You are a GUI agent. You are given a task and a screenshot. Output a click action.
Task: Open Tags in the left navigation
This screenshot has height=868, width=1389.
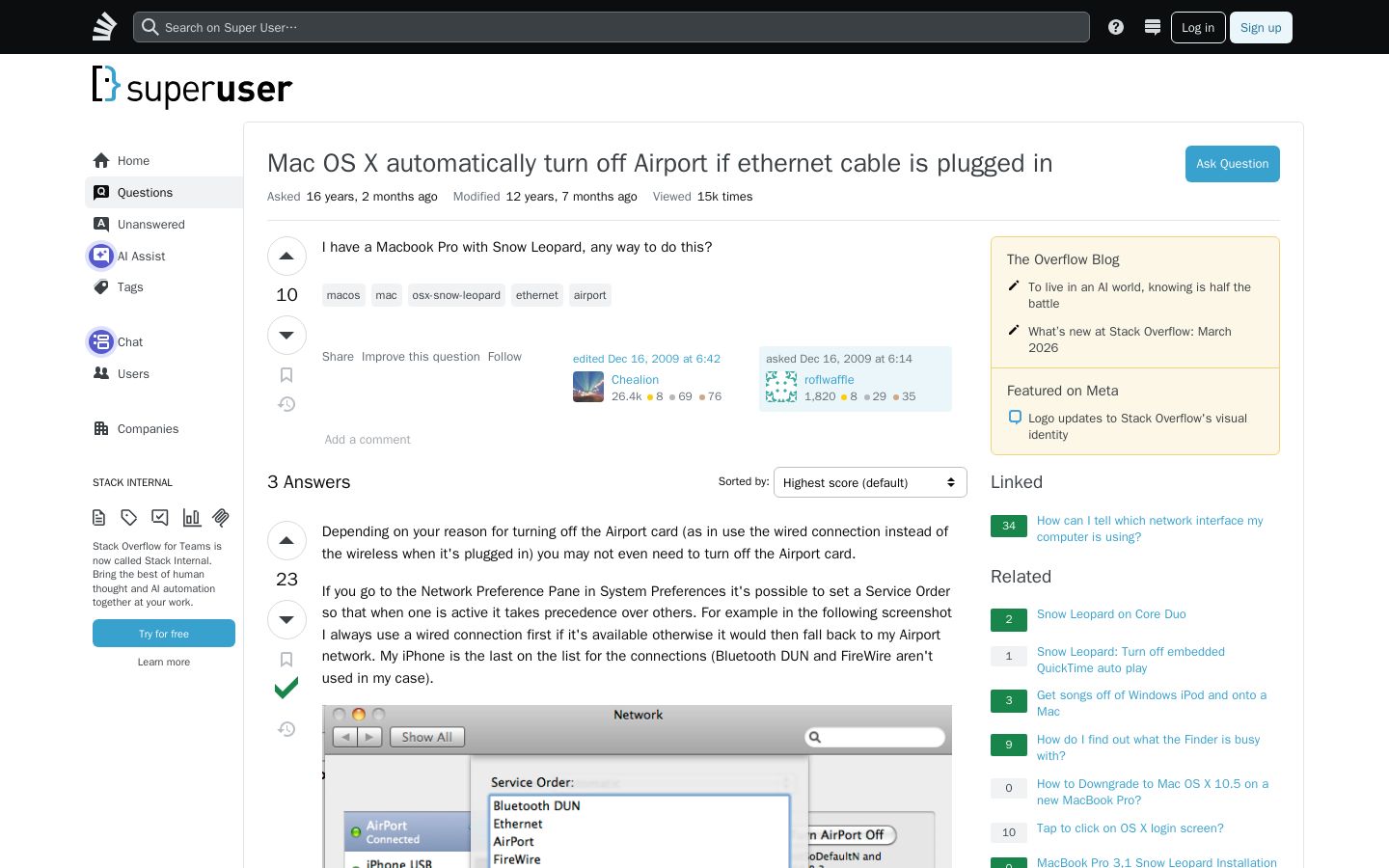click(164, 287)
